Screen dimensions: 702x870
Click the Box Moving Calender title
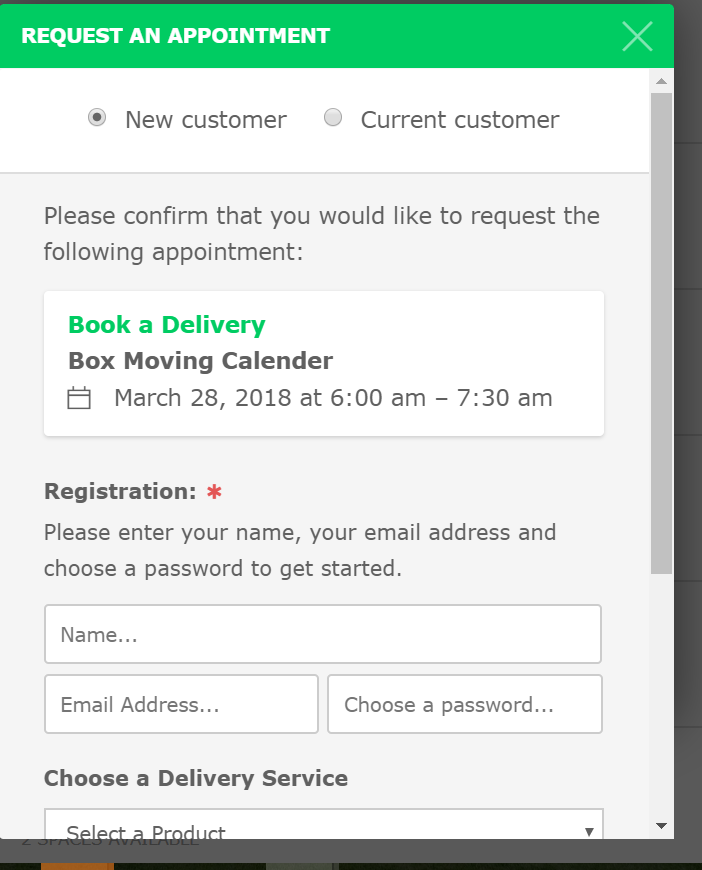click(x=200, y=361)
